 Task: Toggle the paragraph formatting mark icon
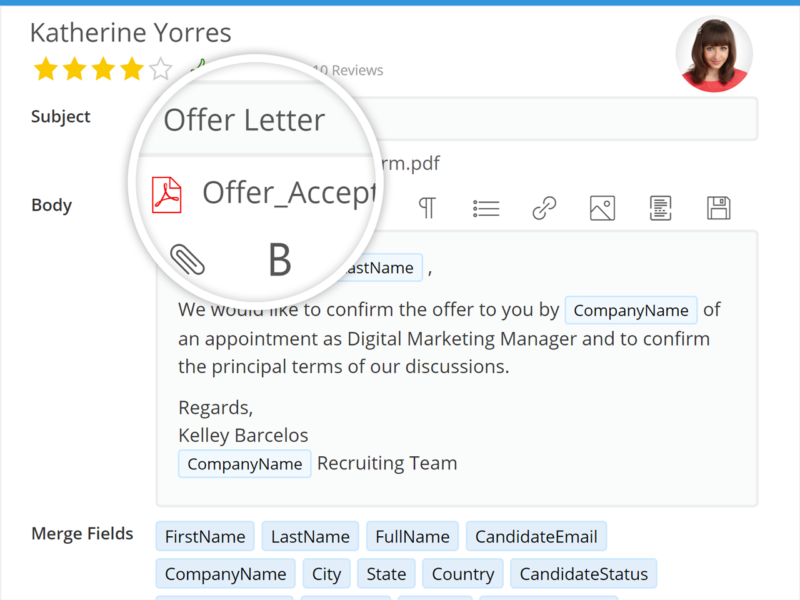428,208
